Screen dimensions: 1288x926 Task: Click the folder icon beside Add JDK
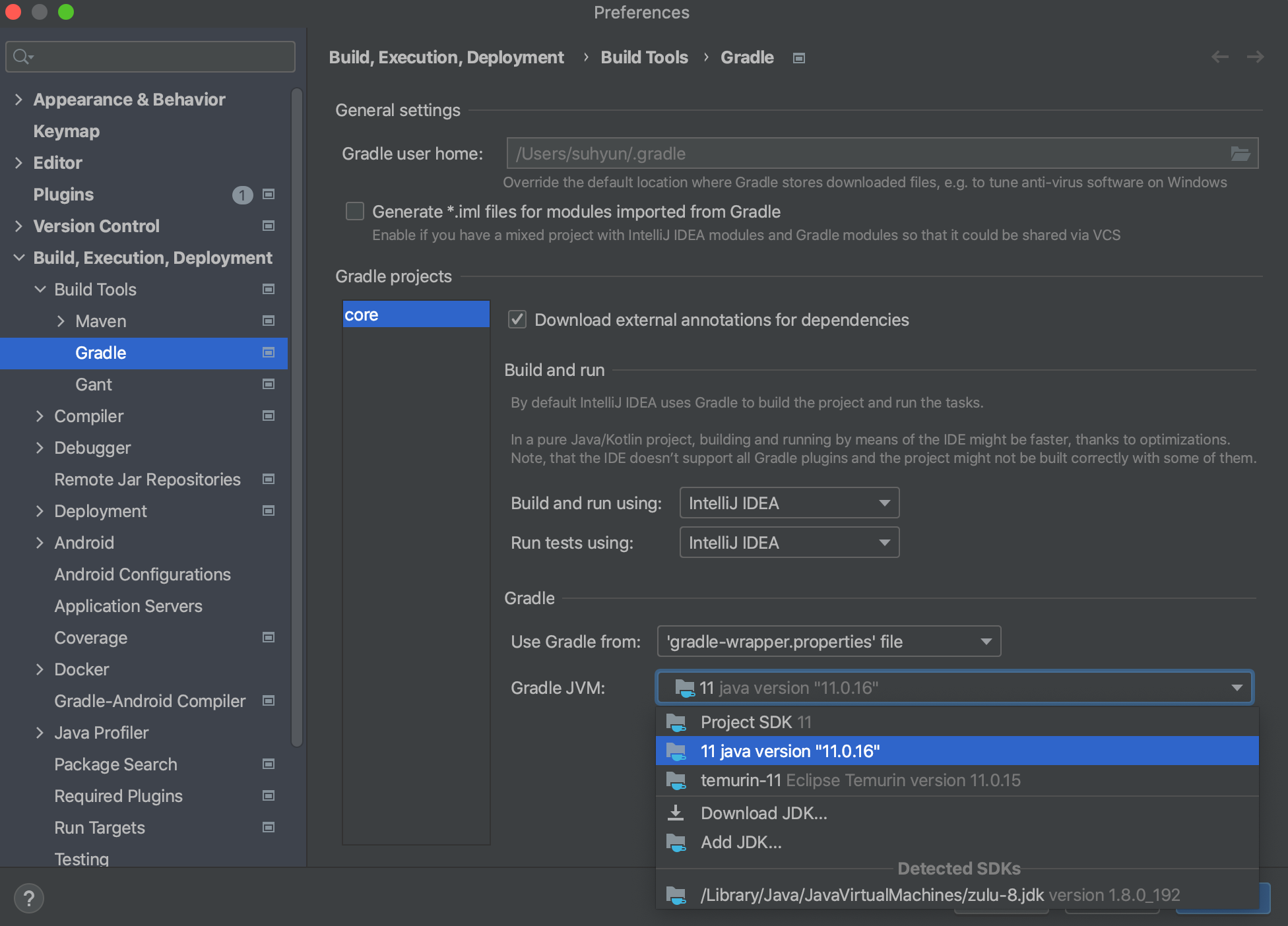point(676,842)
